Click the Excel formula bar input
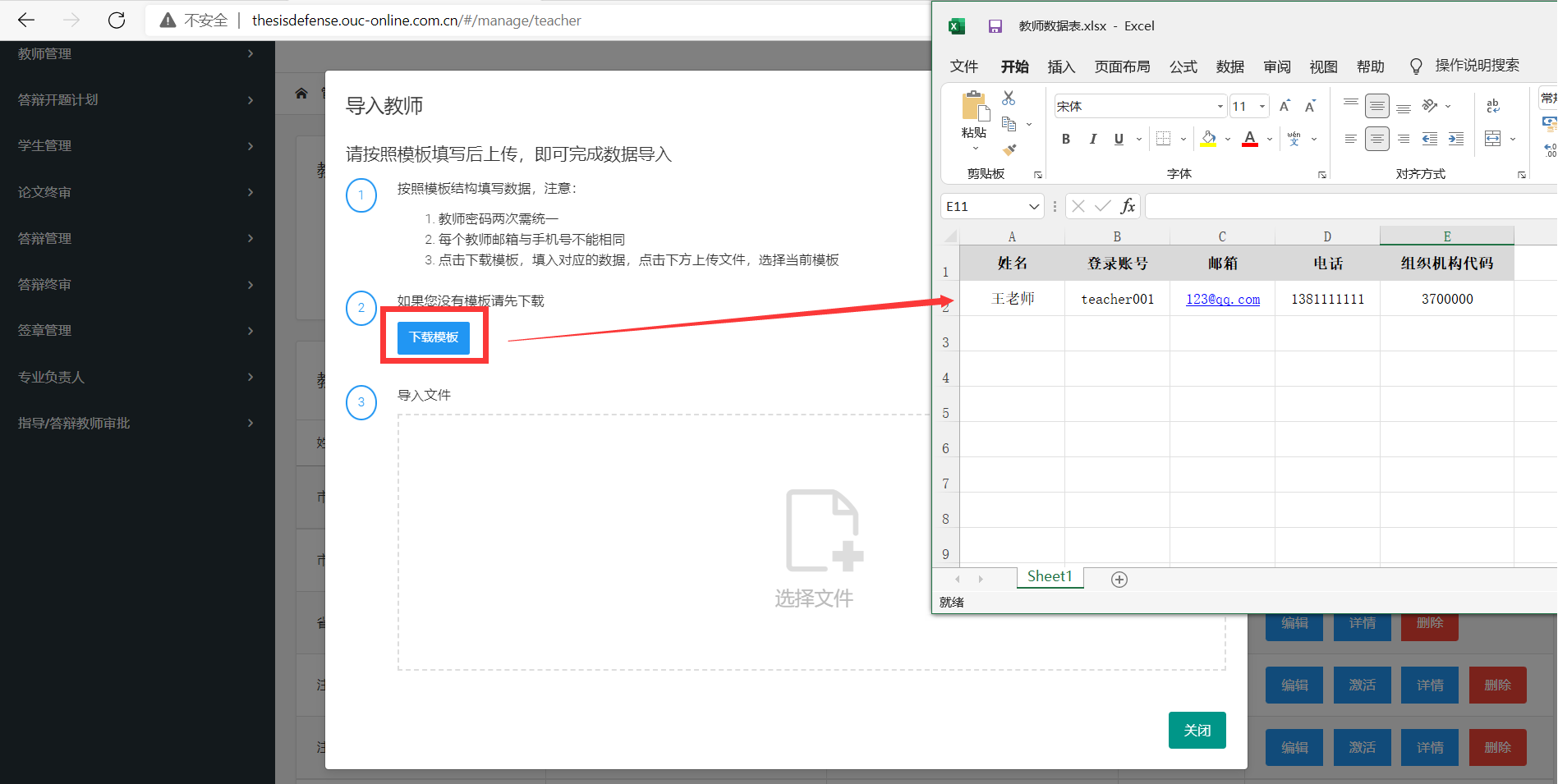This screenshot has width=1558, height=784. pyautogui.click(x=1350, y=206)
